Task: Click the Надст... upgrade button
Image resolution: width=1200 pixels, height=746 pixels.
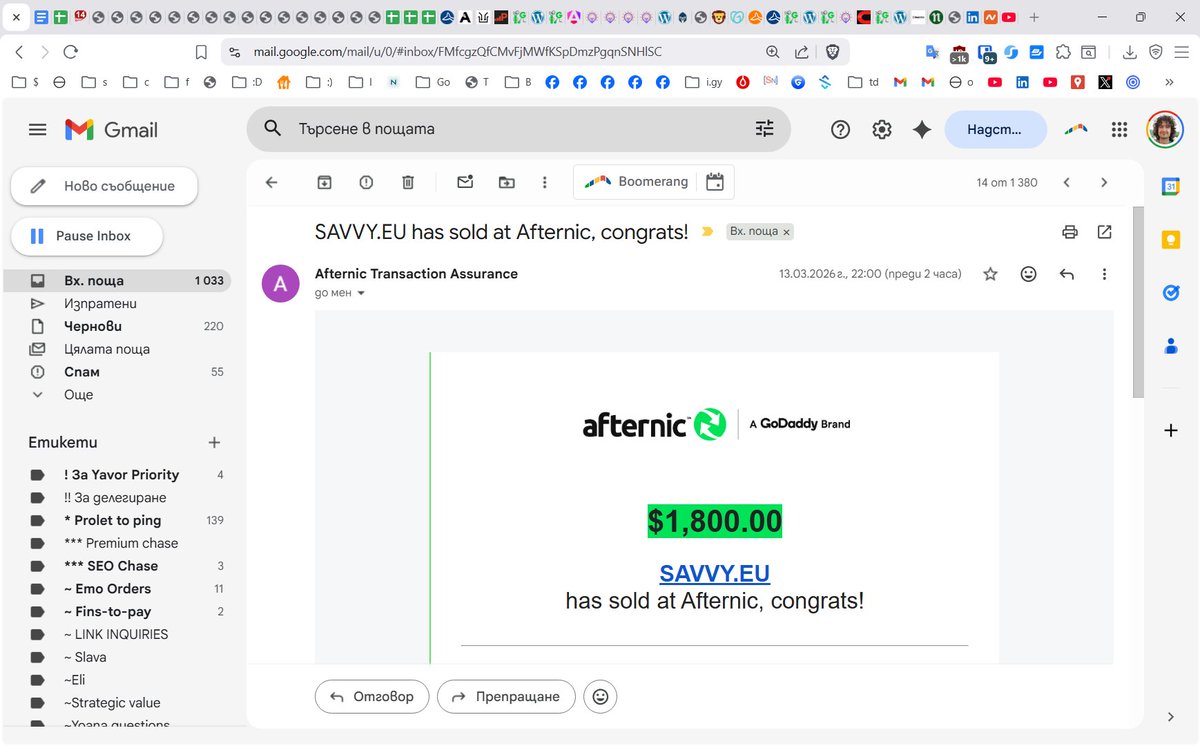Action: (995, 129)
